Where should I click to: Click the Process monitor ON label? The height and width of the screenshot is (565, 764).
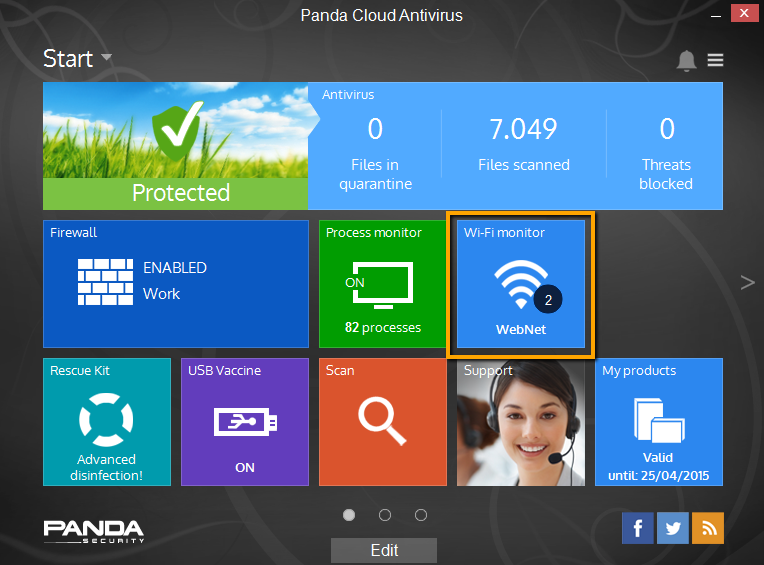355,282
